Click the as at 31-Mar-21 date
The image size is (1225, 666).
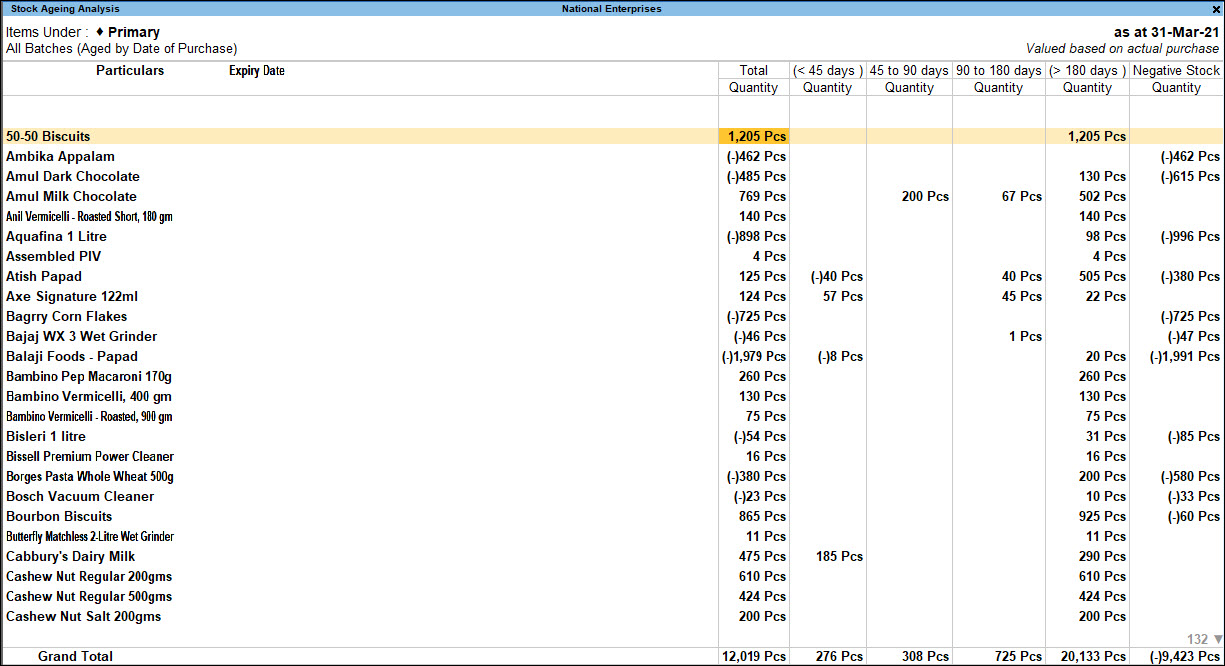[x=1166, y=32]
